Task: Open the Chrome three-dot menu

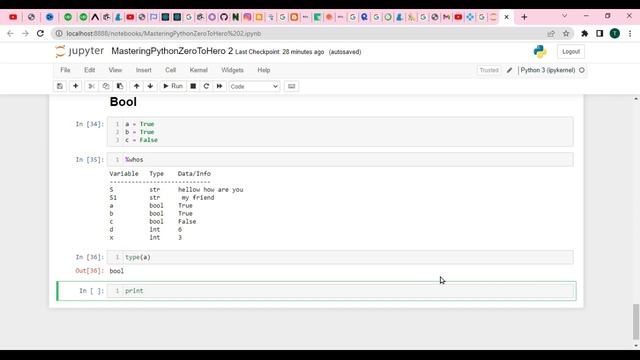Action: (630, 33)
